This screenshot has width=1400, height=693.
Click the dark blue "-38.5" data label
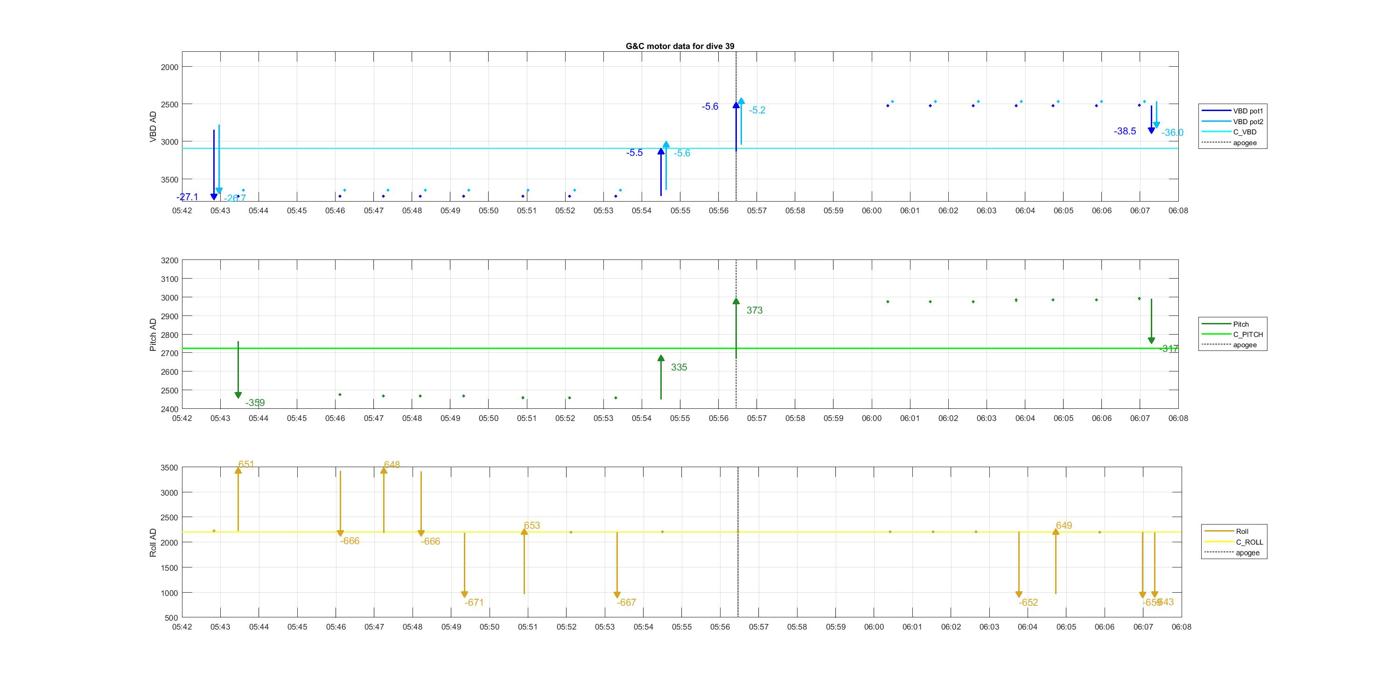[1125, 131]
